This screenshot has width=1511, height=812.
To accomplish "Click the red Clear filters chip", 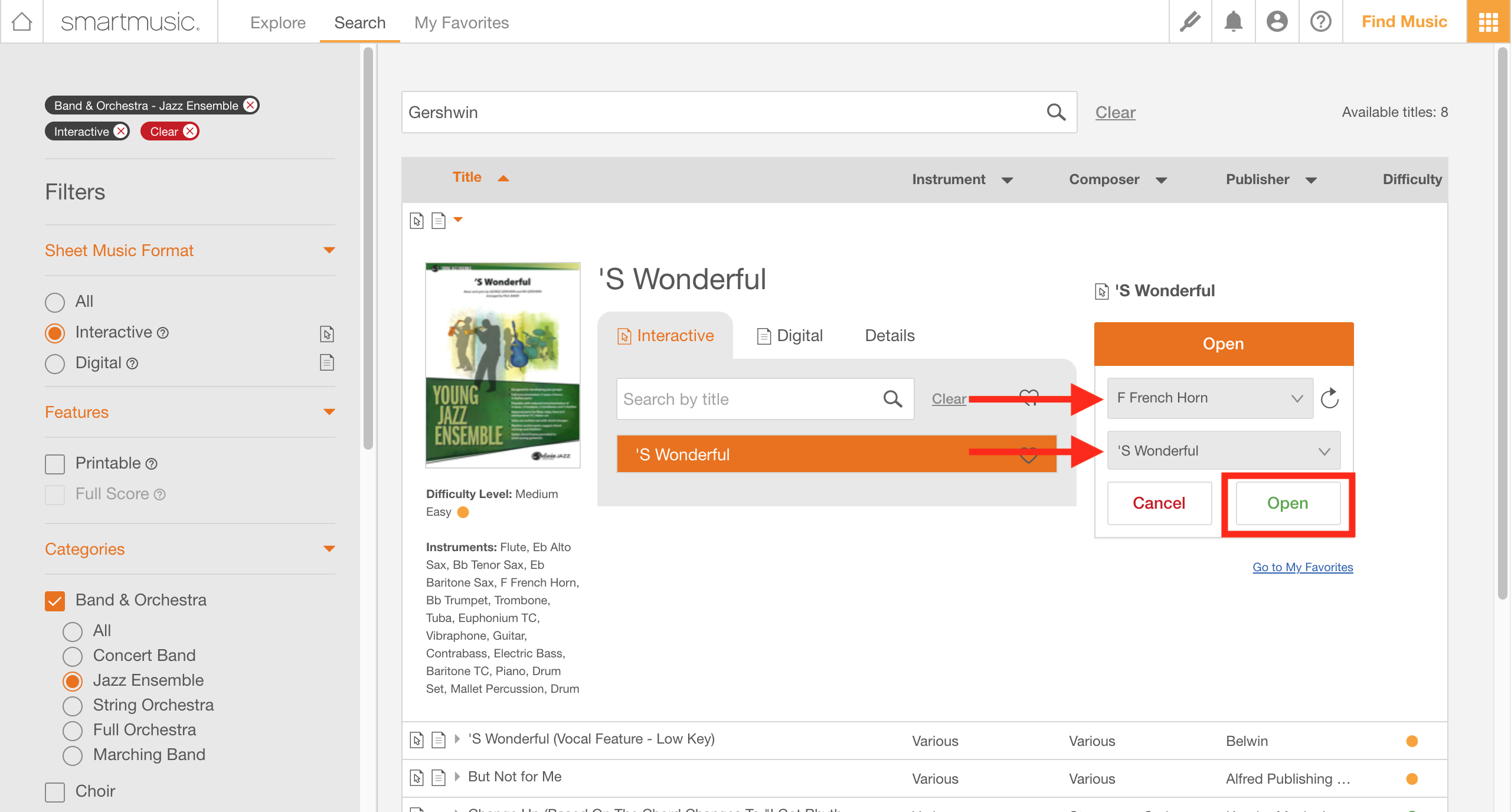I will tap(170, 131).
